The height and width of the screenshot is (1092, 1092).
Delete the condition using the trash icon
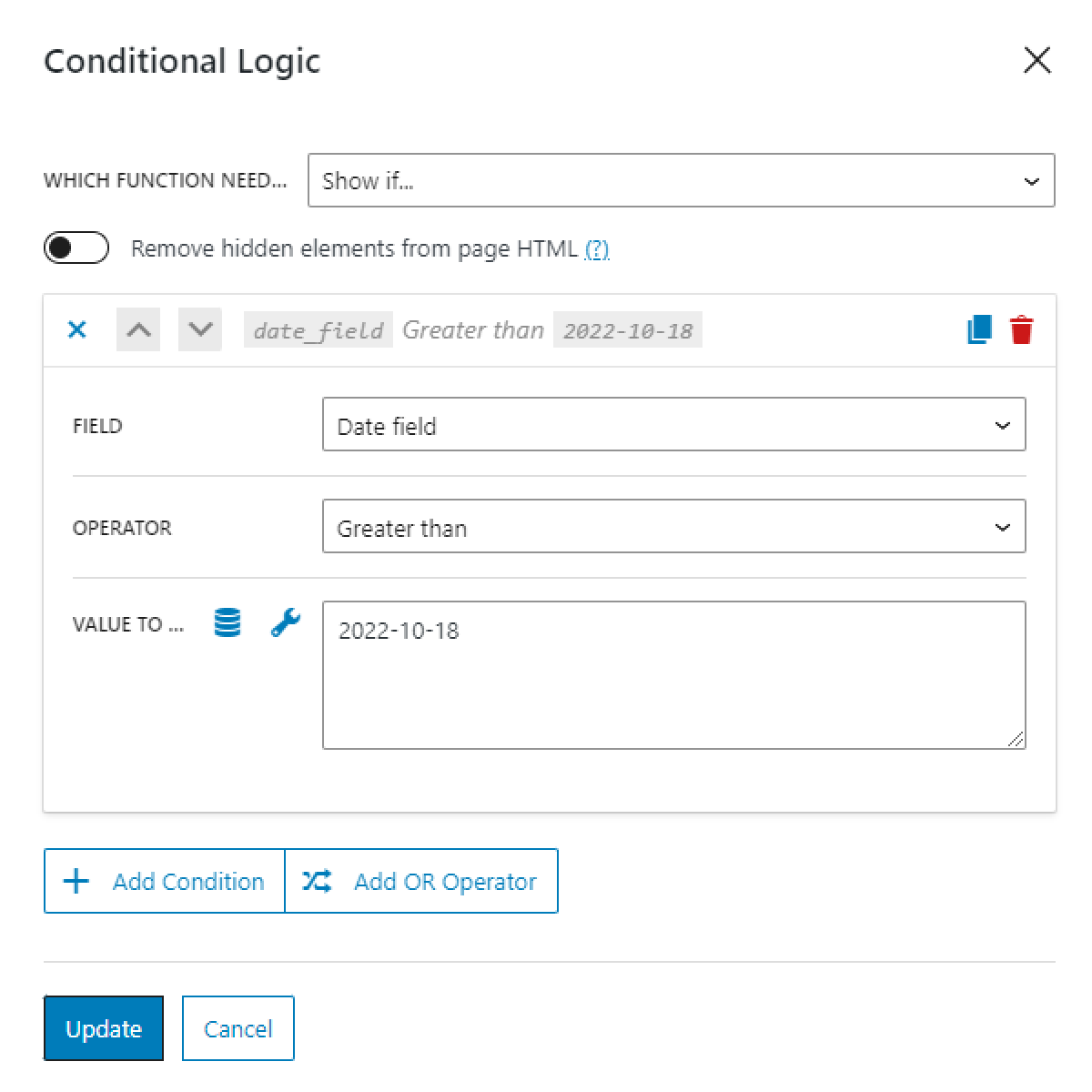click(x=1022, y=330)
